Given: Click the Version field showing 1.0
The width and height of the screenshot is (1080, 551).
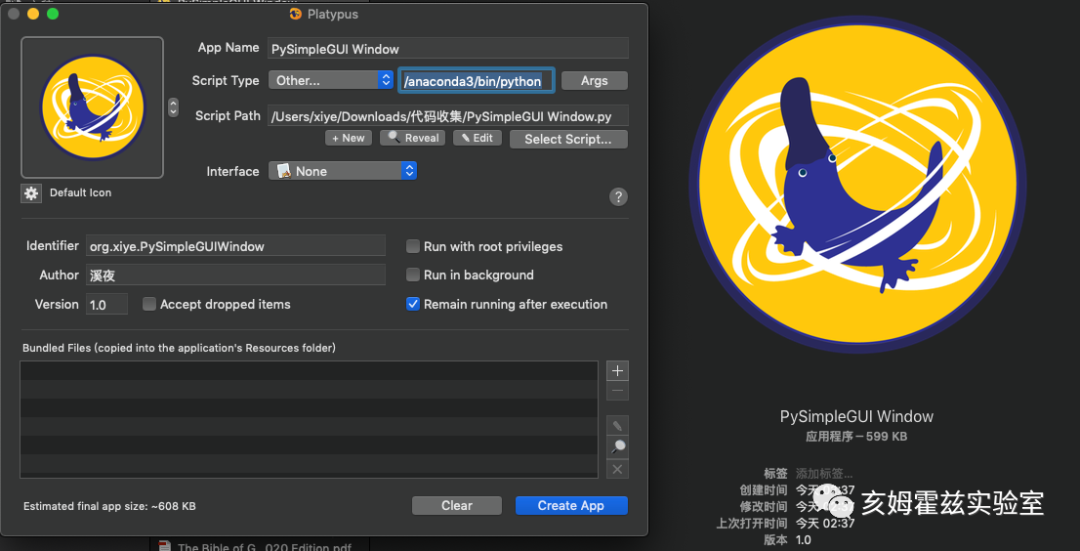Looking at the screenshot, I should pos(107,304).
